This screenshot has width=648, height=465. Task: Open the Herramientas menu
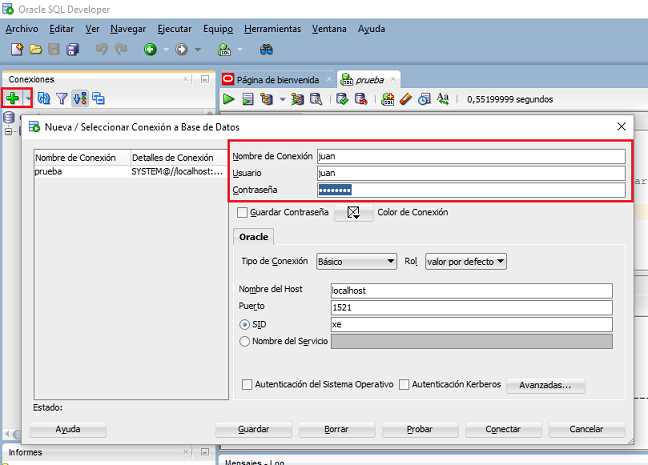[273, 29]
